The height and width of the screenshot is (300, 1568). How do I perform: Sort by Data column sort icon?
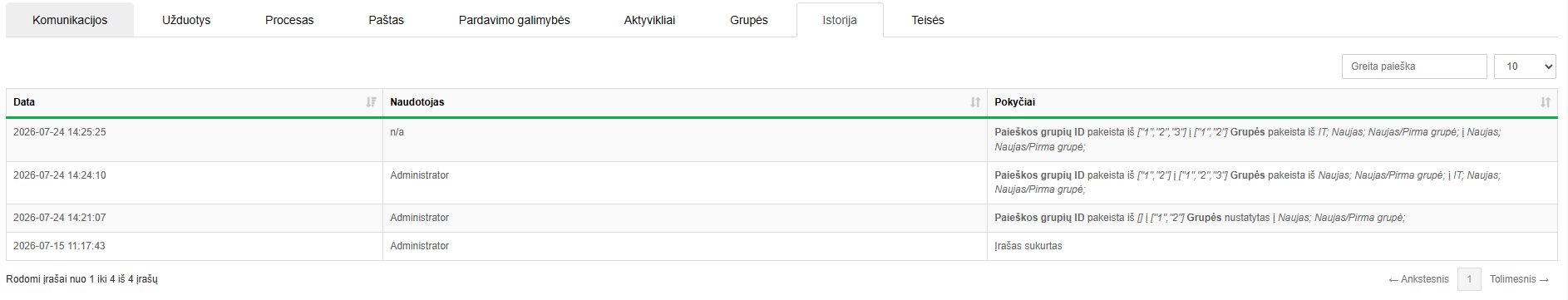pyautogui.click(x=371, y=102)
